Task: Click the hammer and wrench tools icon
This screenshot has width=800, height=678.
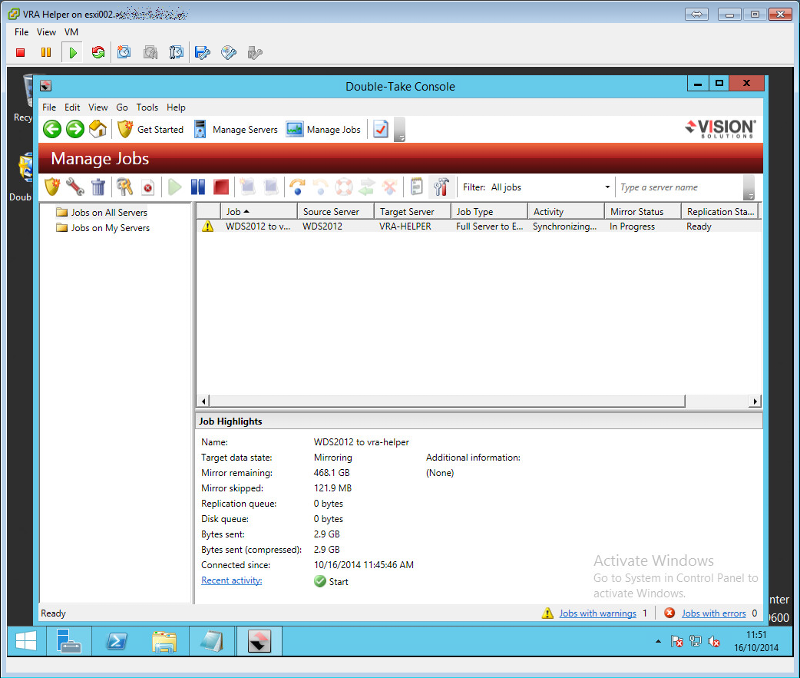Action: pos(441,187)
